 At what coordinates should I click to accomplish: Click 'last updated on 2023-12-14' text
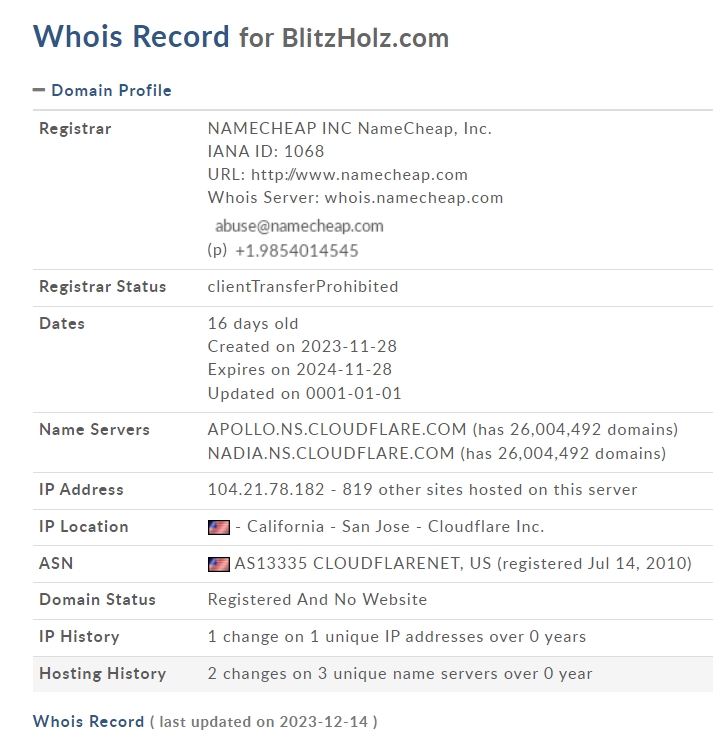[x=264, y=721]
